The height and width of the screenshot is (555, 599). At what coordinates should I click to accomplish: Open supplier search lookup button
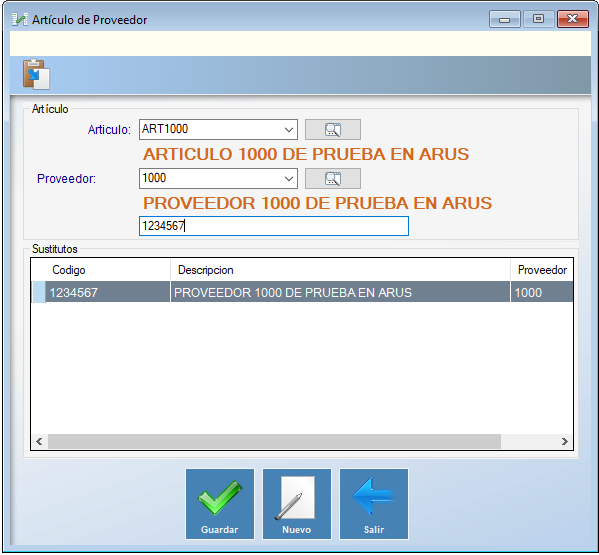click(332, 178)
